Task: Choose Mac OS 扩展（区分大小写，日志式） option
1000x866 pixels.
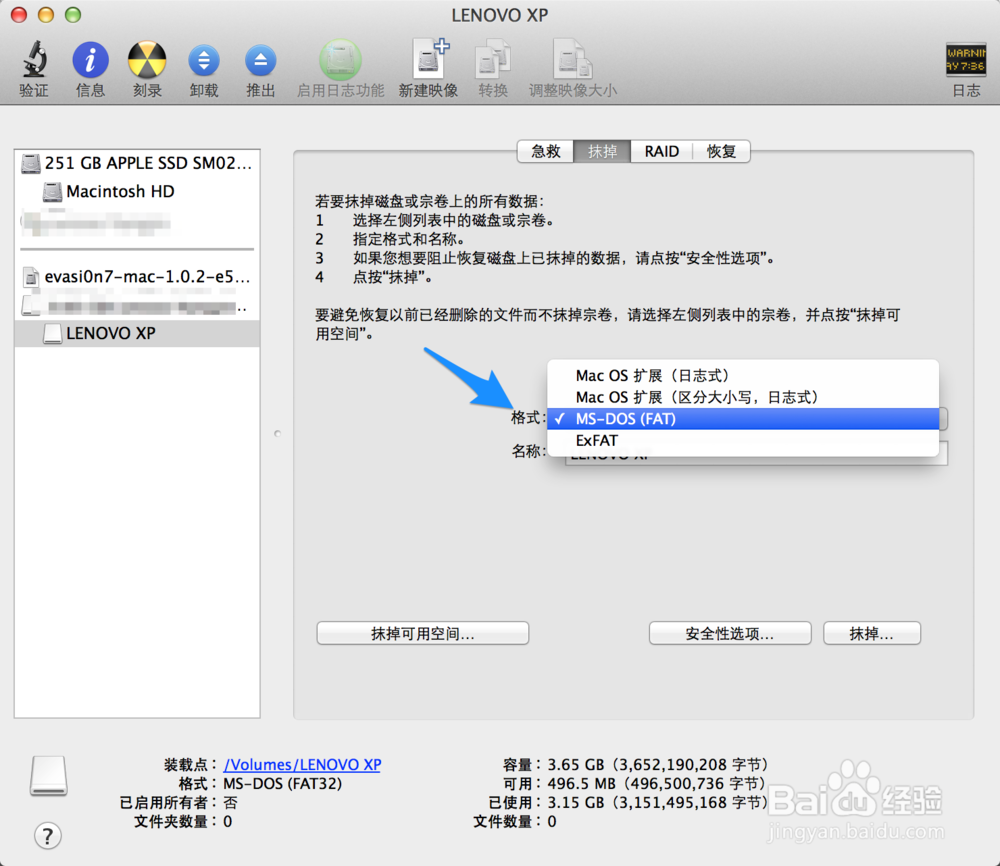Action: [743, 397]
